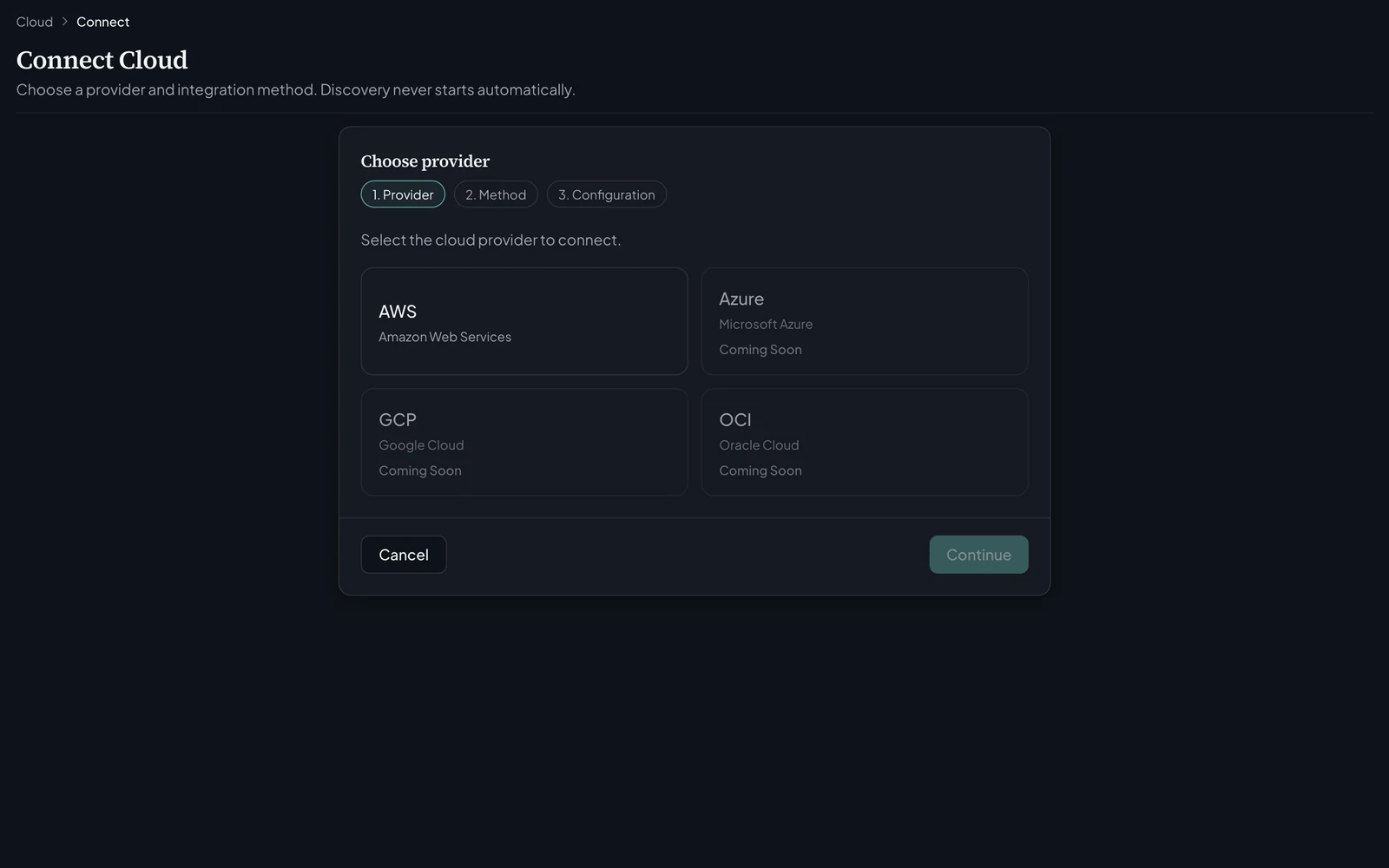Click the 'Amazon Web Services' label
The width and height of the screenshot is (1389, 868).
[x=444, y=337]
